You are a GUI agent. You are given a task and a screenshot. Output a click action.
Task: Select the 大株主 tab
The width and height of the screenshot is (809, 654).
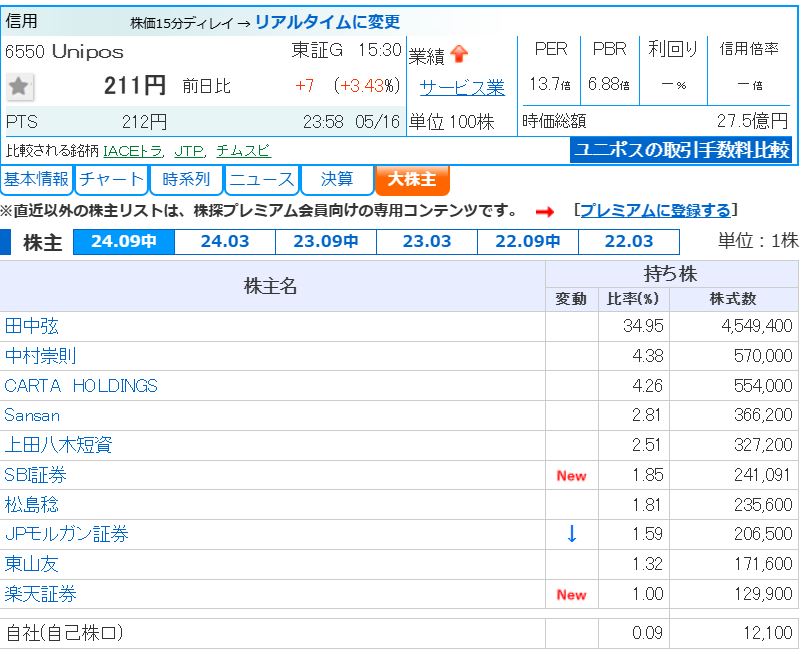pos(412,179)
